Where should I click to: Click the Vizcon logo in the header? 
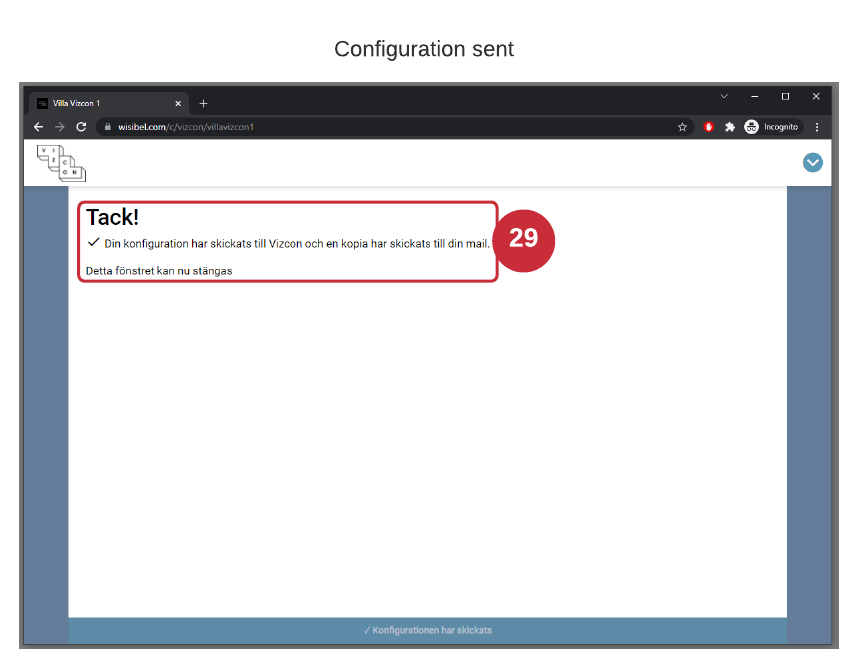(x=60, y=162)
